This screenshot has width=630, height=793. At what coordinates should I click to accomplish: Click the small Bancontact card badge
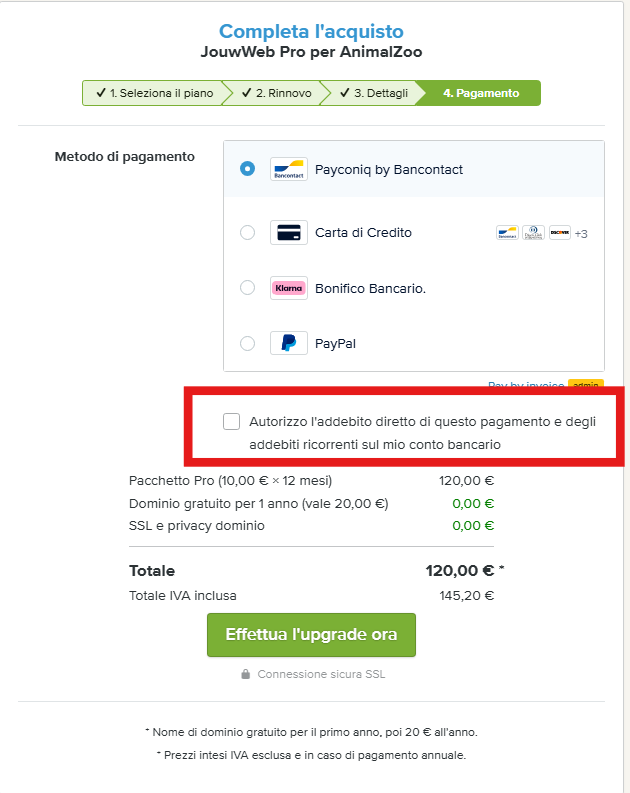[507, 233]
